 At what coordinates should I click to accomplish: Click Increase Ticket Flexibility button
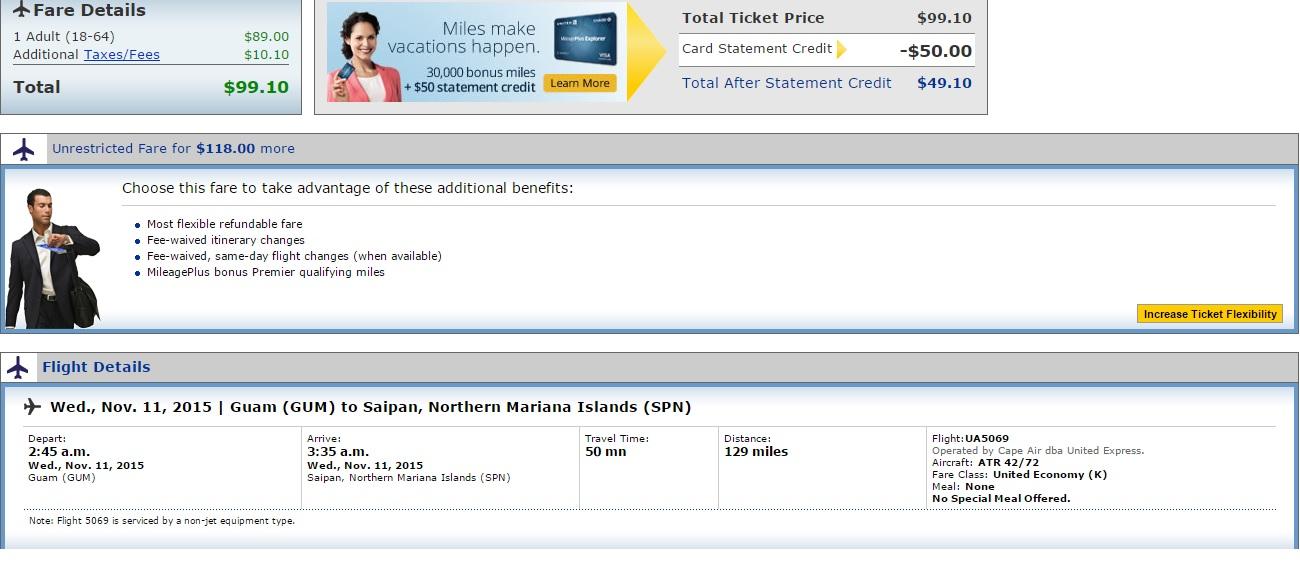click(1210, 314)
